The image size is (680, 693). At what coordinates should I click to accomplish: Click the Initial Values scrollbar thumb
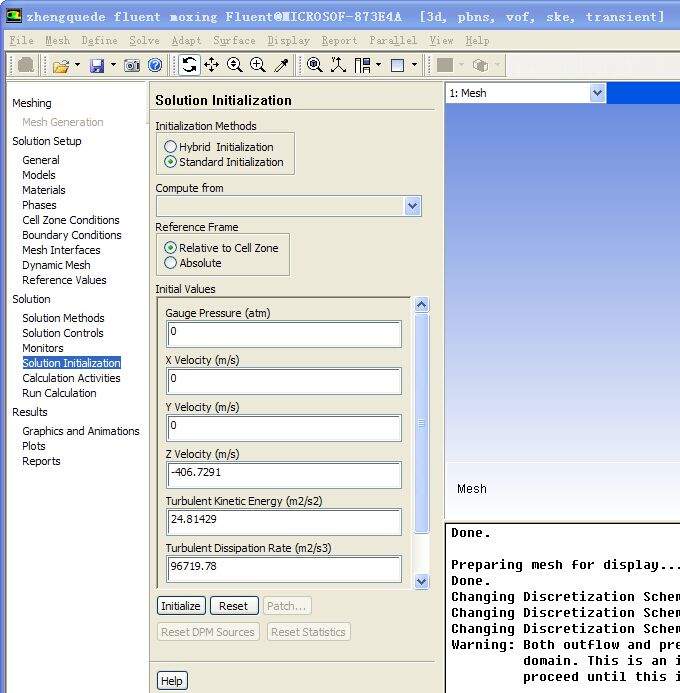point(422,423)
